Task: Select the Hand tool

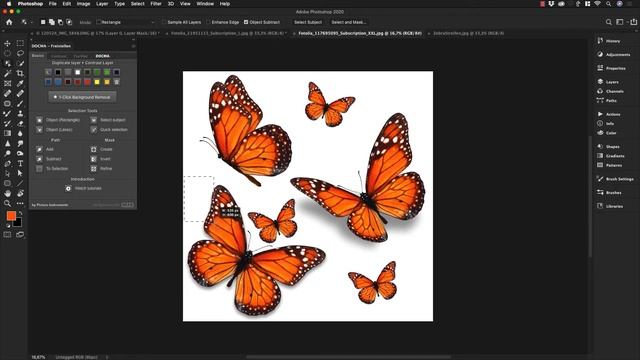Action: click(7, 193)
